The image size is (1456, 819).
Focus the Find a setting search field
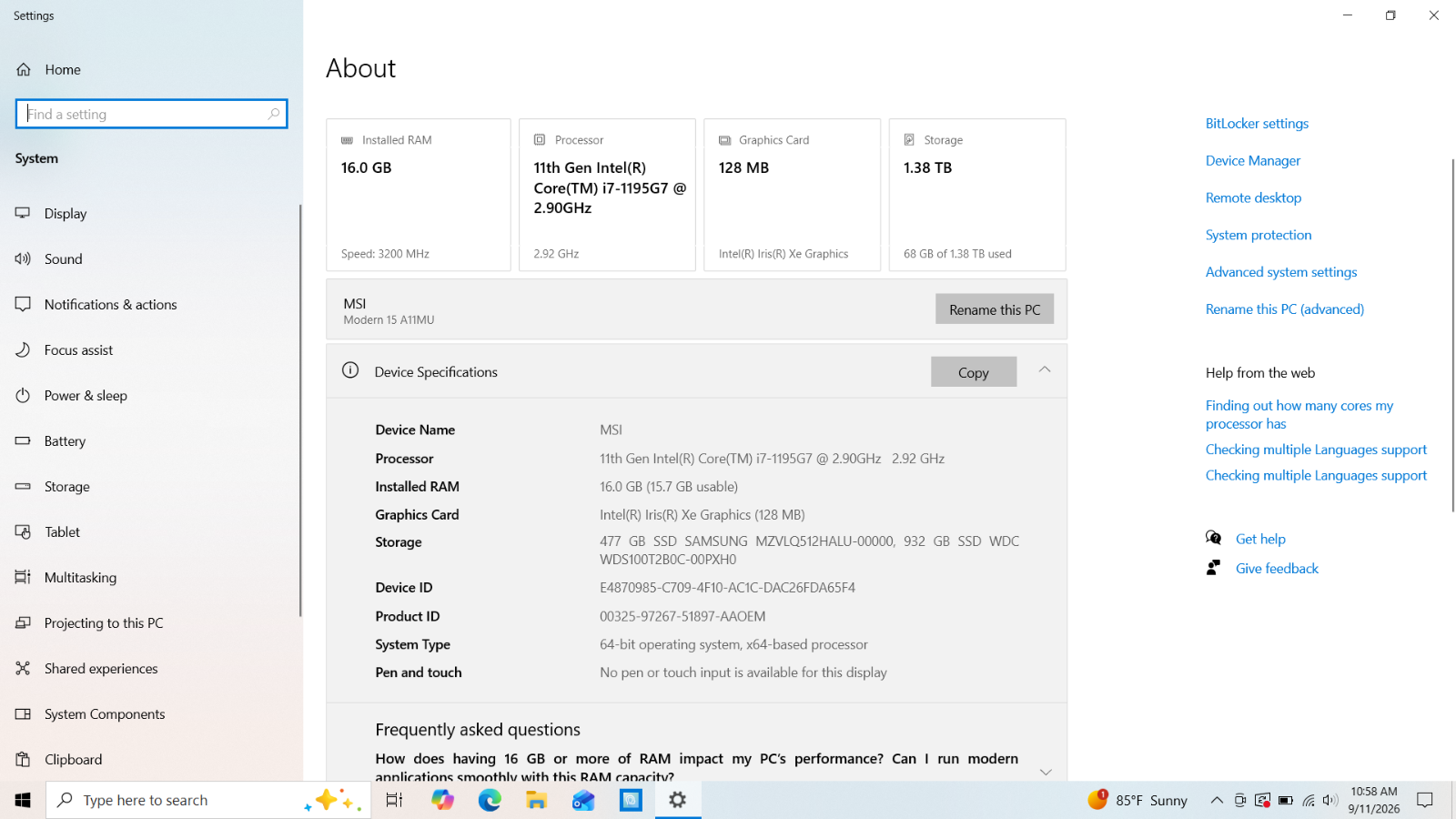[x=151, y=114]
